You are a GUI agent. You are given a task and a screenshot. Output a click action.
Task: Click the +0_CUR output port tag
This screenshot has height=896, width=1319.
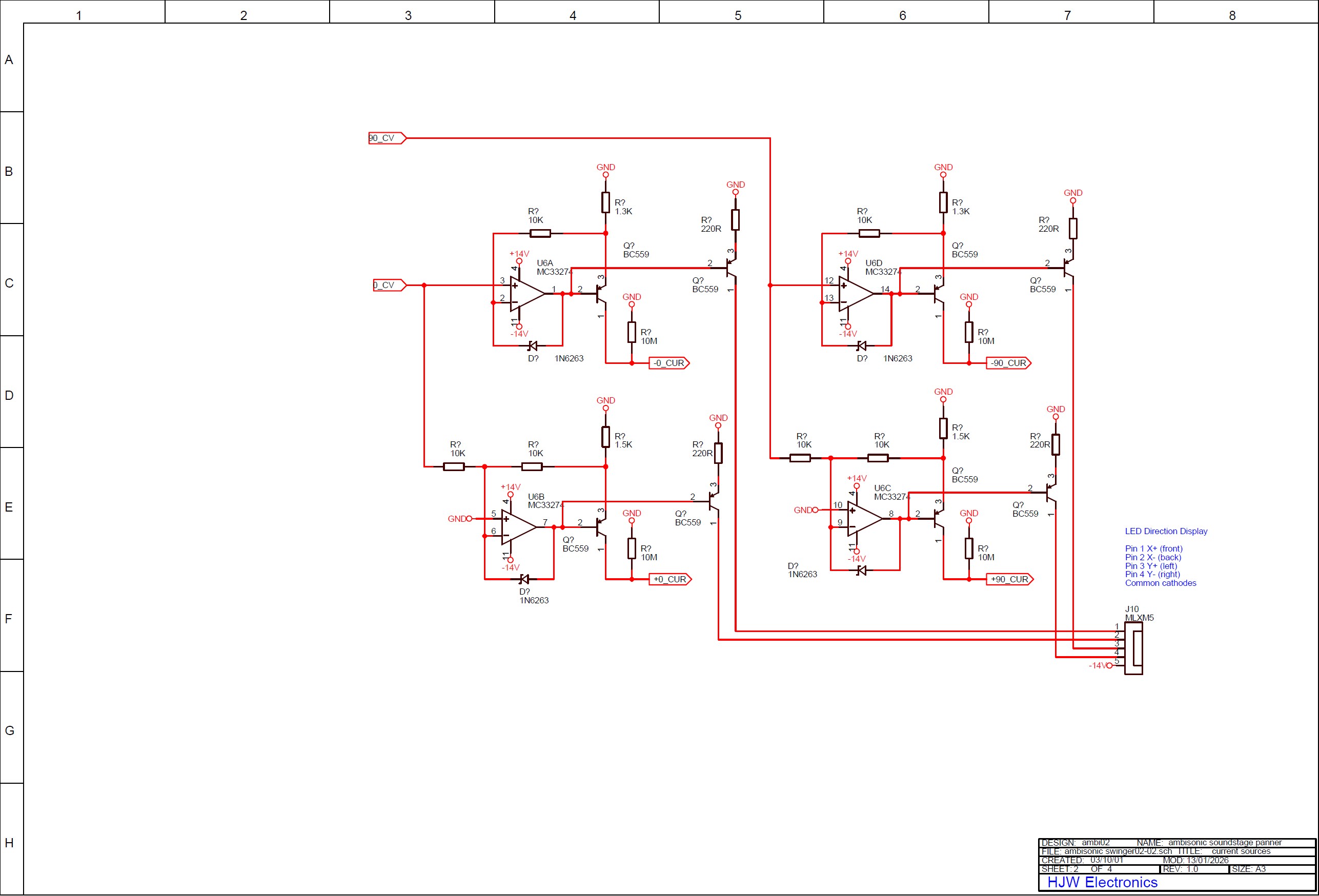point(669,579)
